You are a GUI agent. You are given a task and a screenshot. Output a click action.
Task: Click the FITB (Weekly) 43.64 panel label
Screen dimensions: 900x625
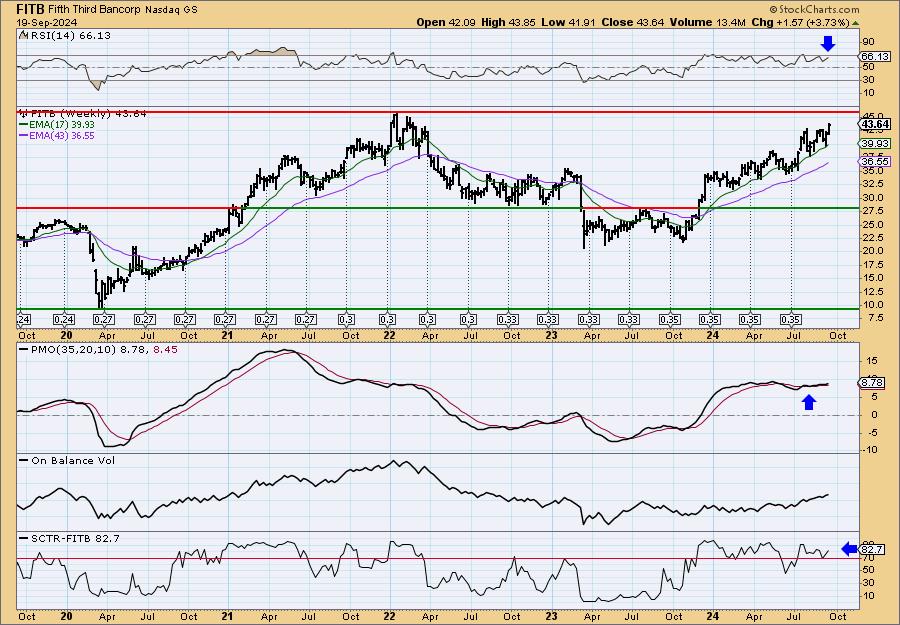pos(88,114)
